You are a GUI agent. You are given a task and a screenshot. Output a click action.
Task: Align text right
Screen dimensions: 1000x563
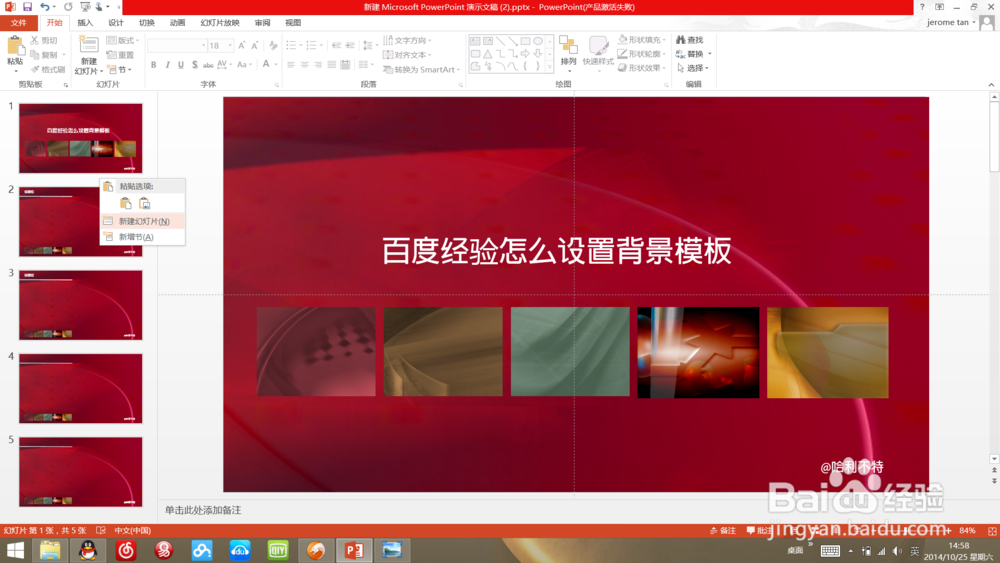pyautogui.click(x=318, y=64)
